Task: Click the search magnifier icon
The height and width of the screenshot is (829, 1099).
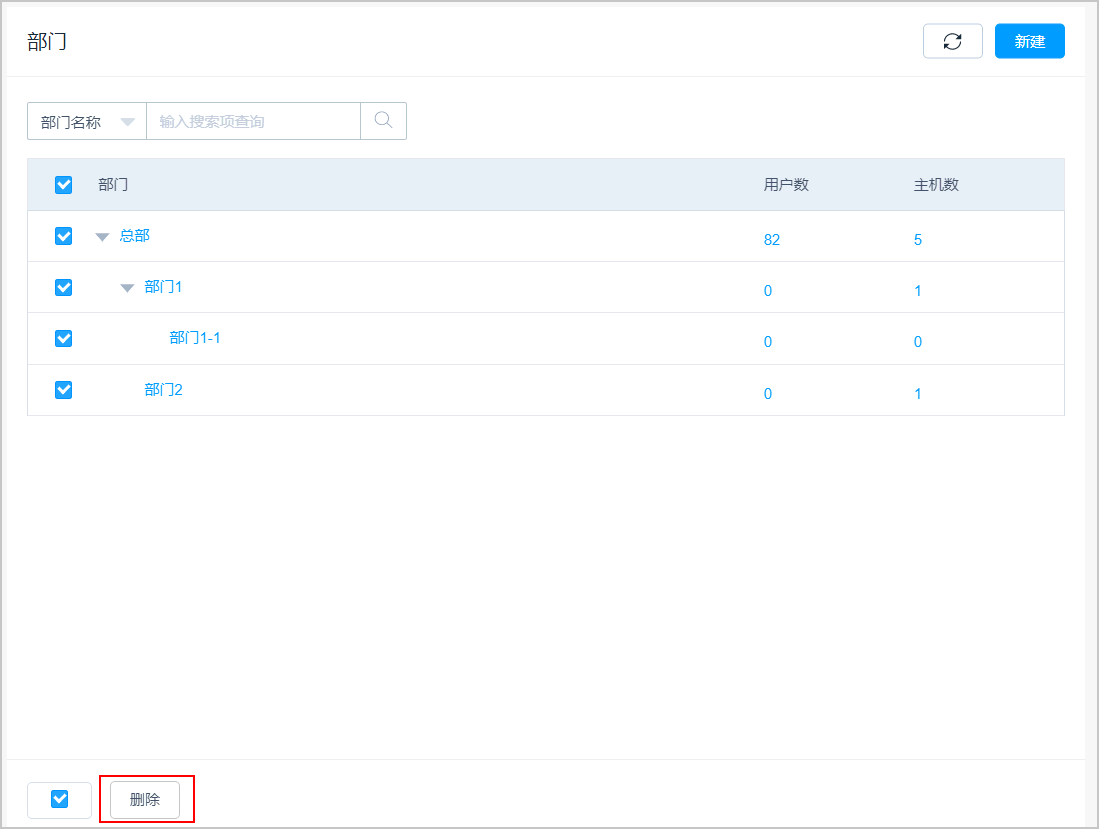Action: (x=383, y=121)
